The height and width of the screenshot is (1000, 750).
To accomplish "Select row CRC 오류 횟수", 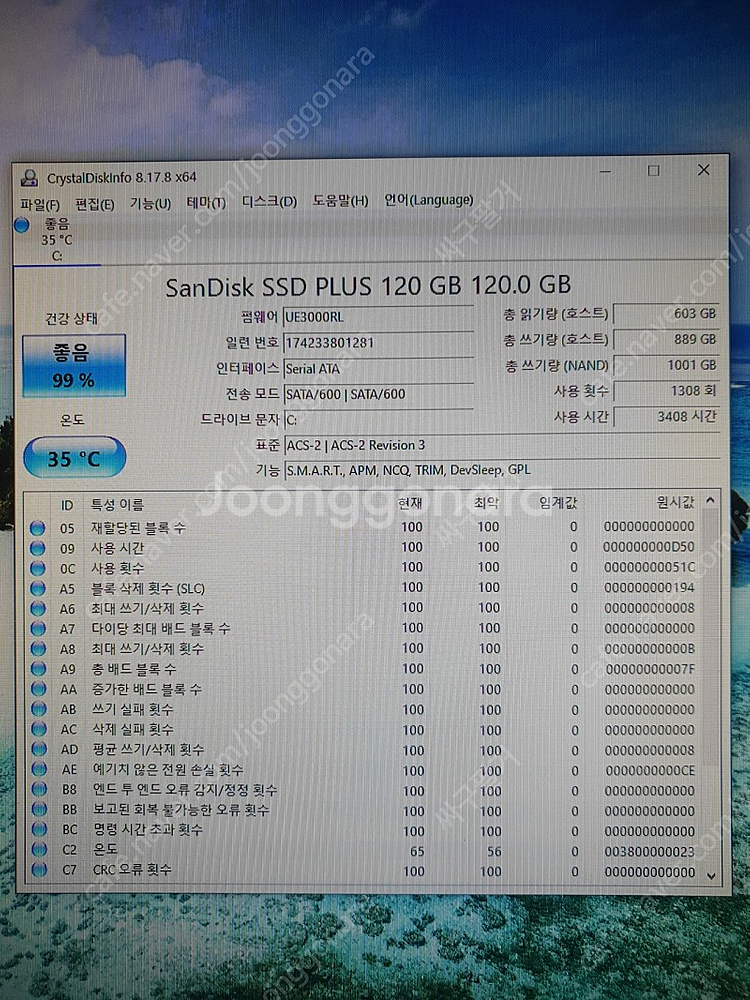I will click(364, 871).
